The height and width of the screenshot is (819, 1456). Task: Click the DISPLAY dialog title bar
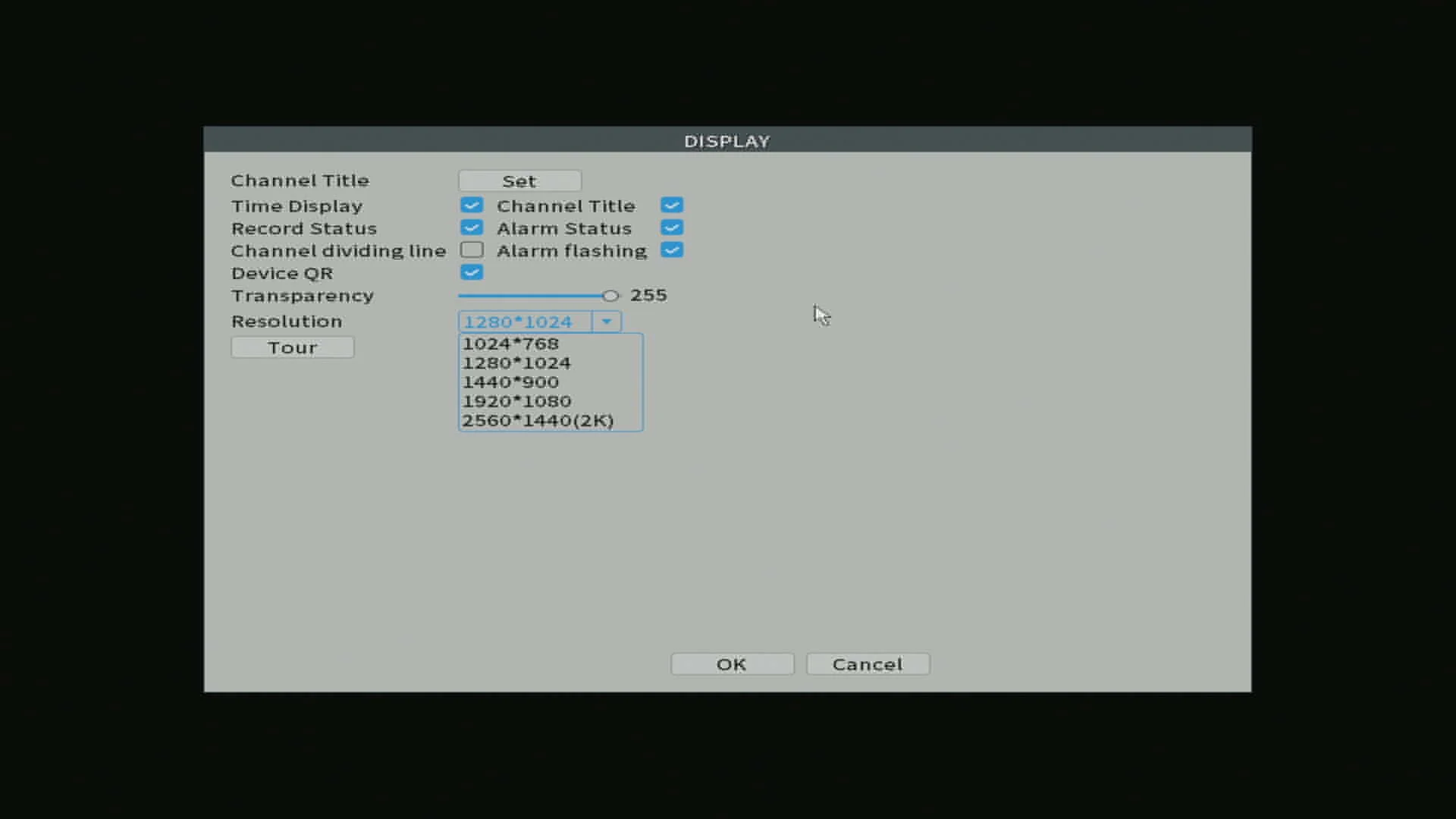point(726,141)
